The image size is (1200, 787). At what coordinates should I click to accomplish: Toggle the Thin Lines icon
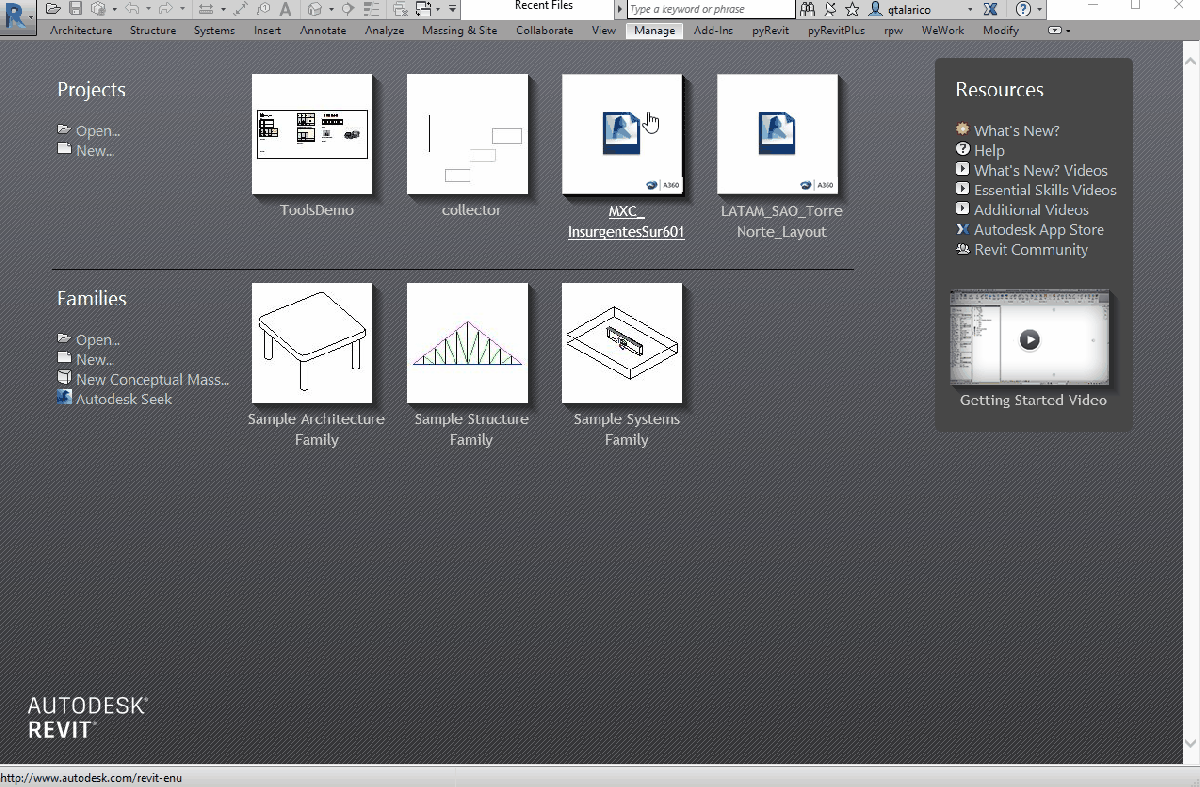[x=371, y=9]
